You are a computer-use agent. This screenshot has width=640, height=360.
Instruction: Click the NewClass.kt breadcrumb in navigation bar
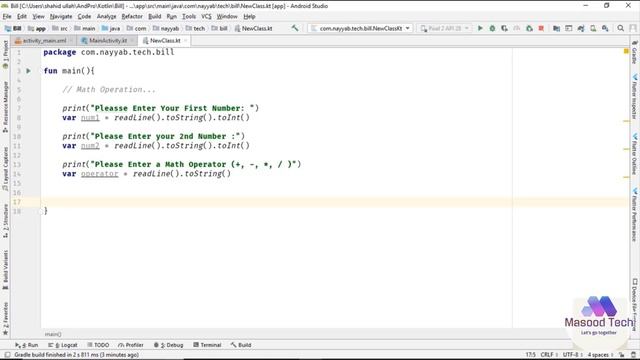pos(253,29)
